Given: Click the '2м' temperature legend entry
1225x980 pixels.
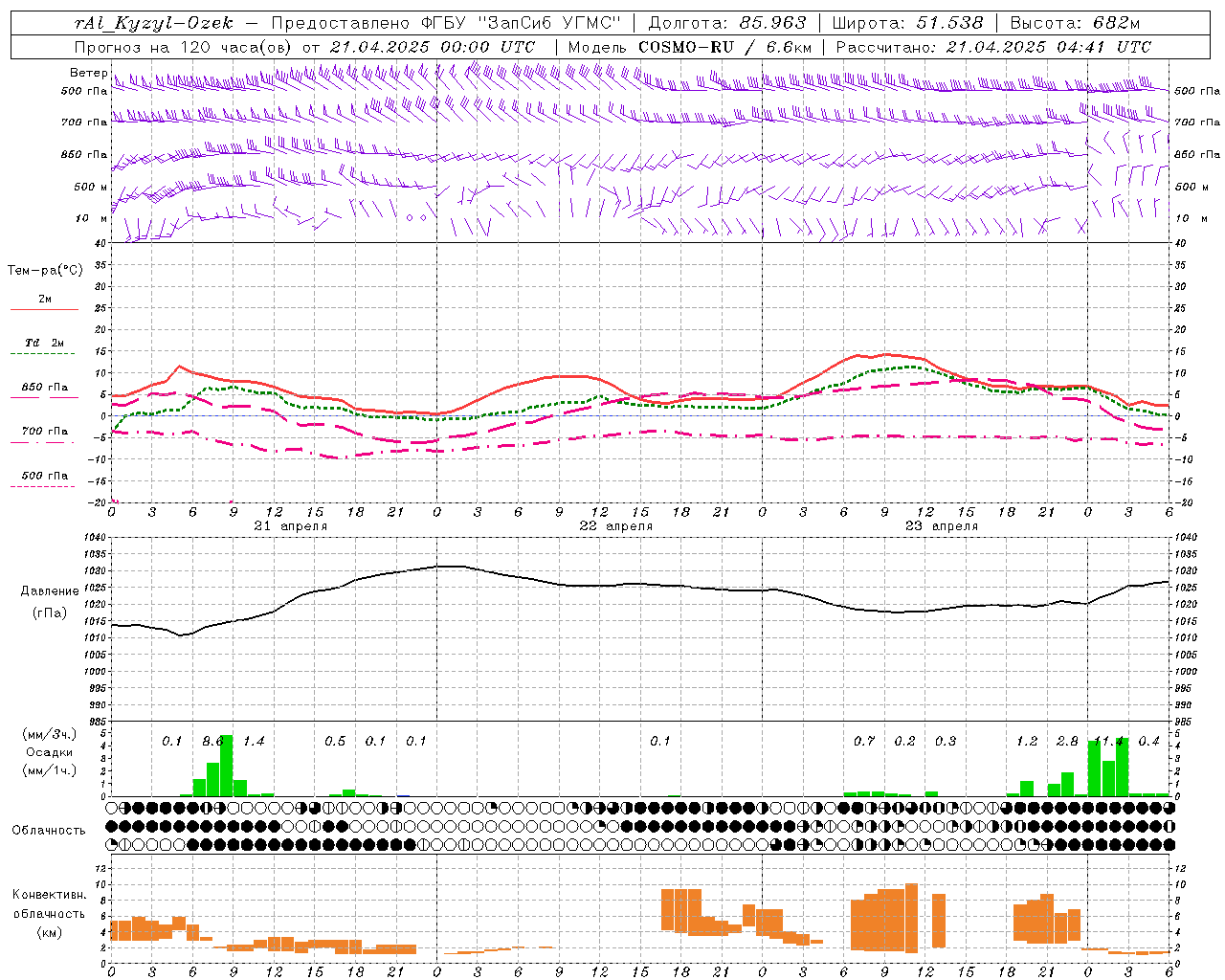Looking at the screenshot, I should point(45,299).
